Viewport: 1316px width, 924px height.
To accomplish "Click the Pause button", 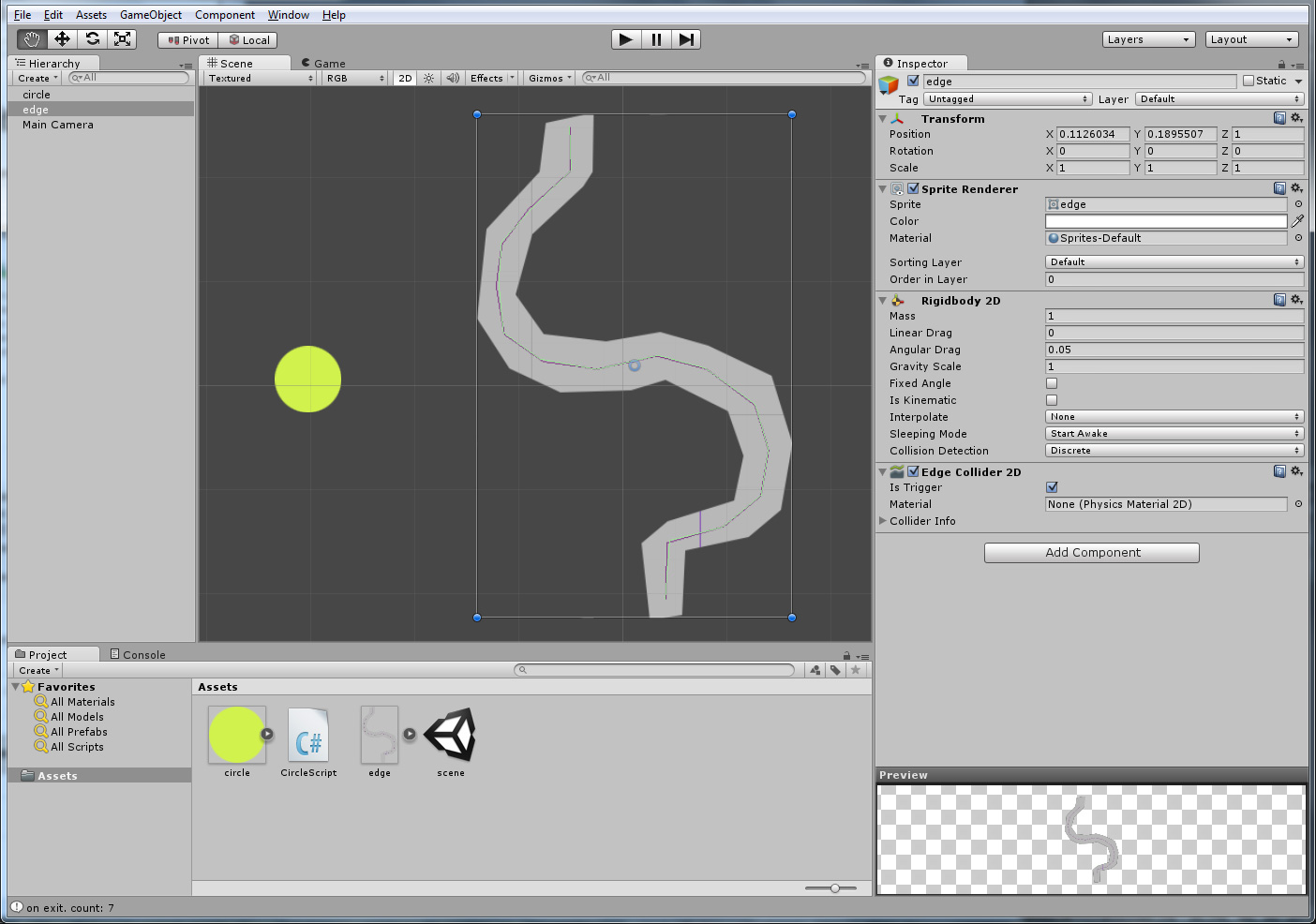I will pos(656,39).
